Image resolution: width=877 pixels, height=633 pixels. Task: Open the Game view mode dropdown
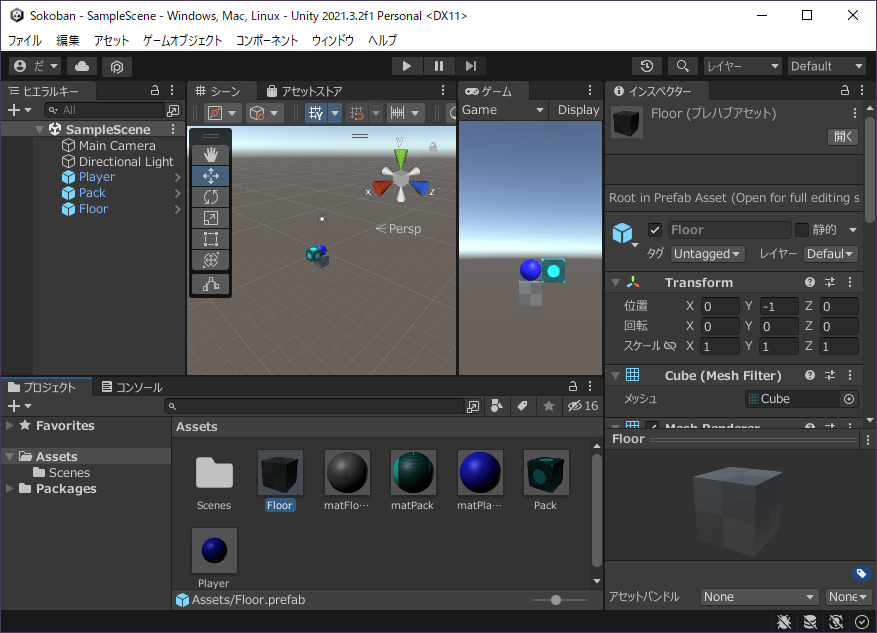502,110
